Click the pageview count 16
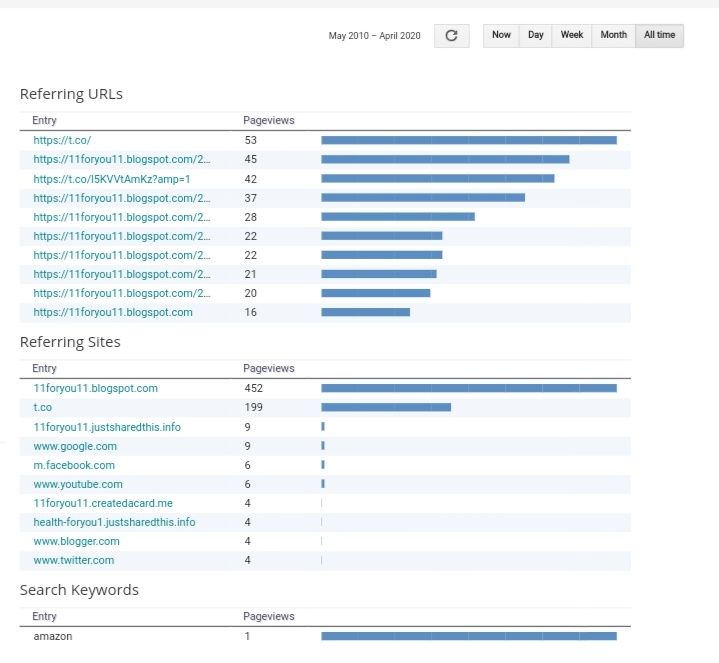Screen dimensions: 719x663 pyautogui.click(x=250, y=312)
